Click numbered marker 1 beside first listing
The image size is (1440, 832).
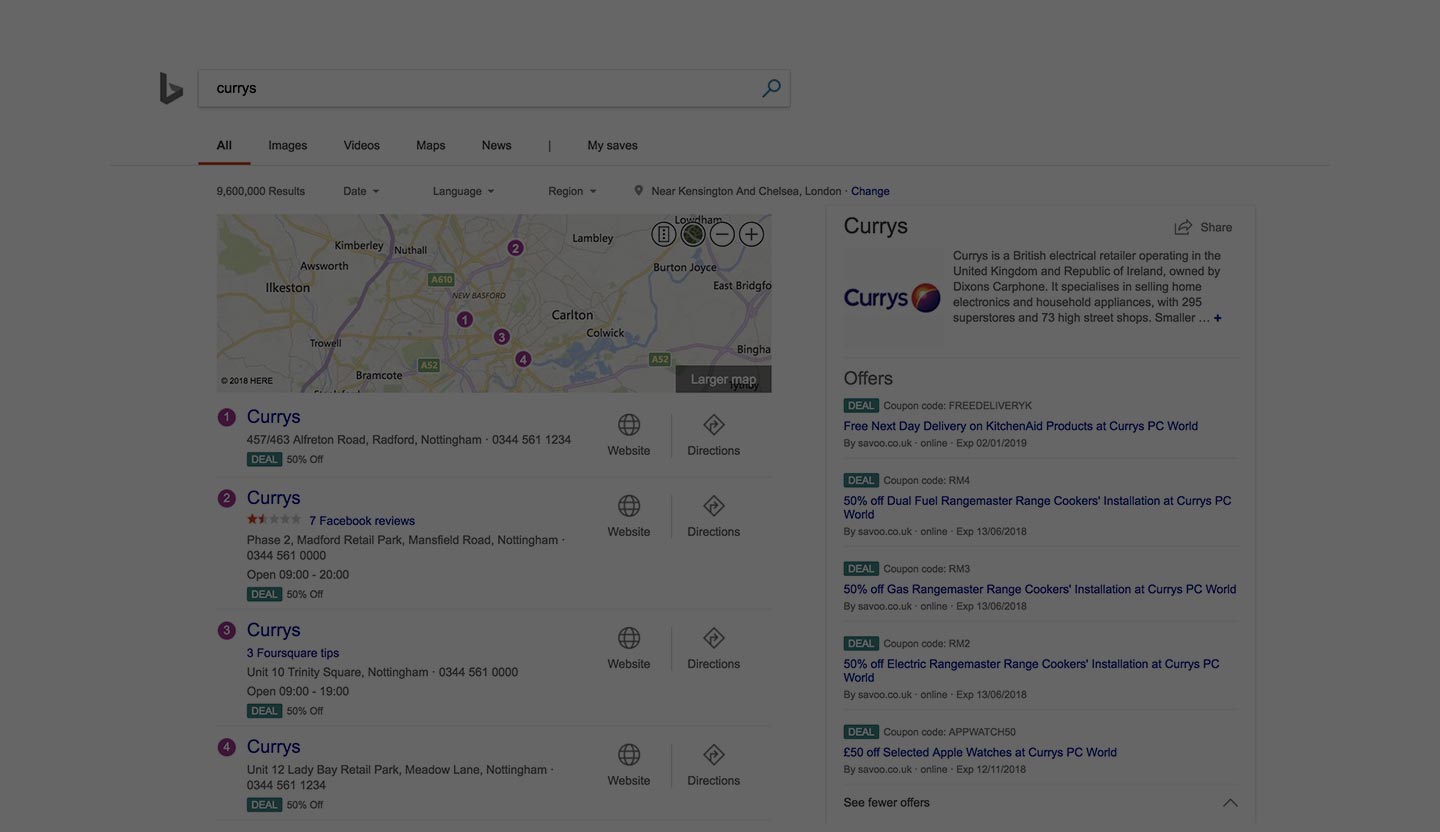227,417
